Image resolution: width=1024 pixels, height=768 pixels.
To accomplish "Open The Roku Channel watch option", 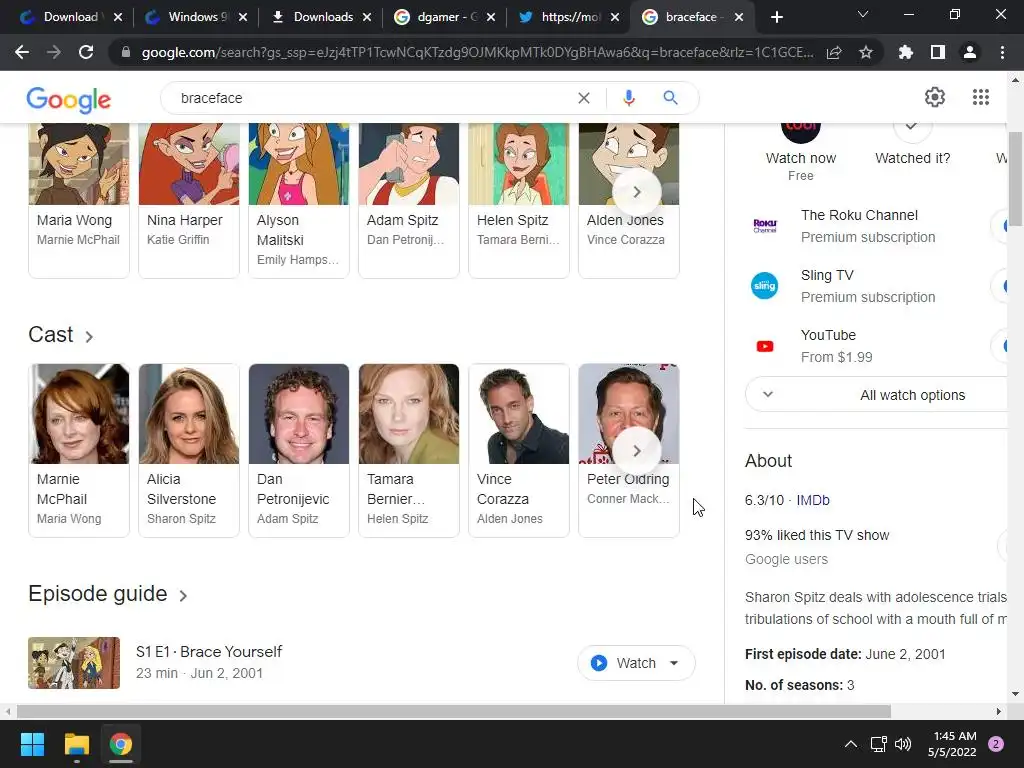I will tap(878, 226).
